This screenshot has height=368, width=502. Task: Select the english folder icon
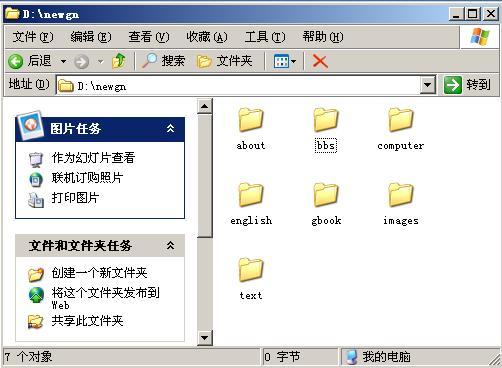(x=251, y=194)
